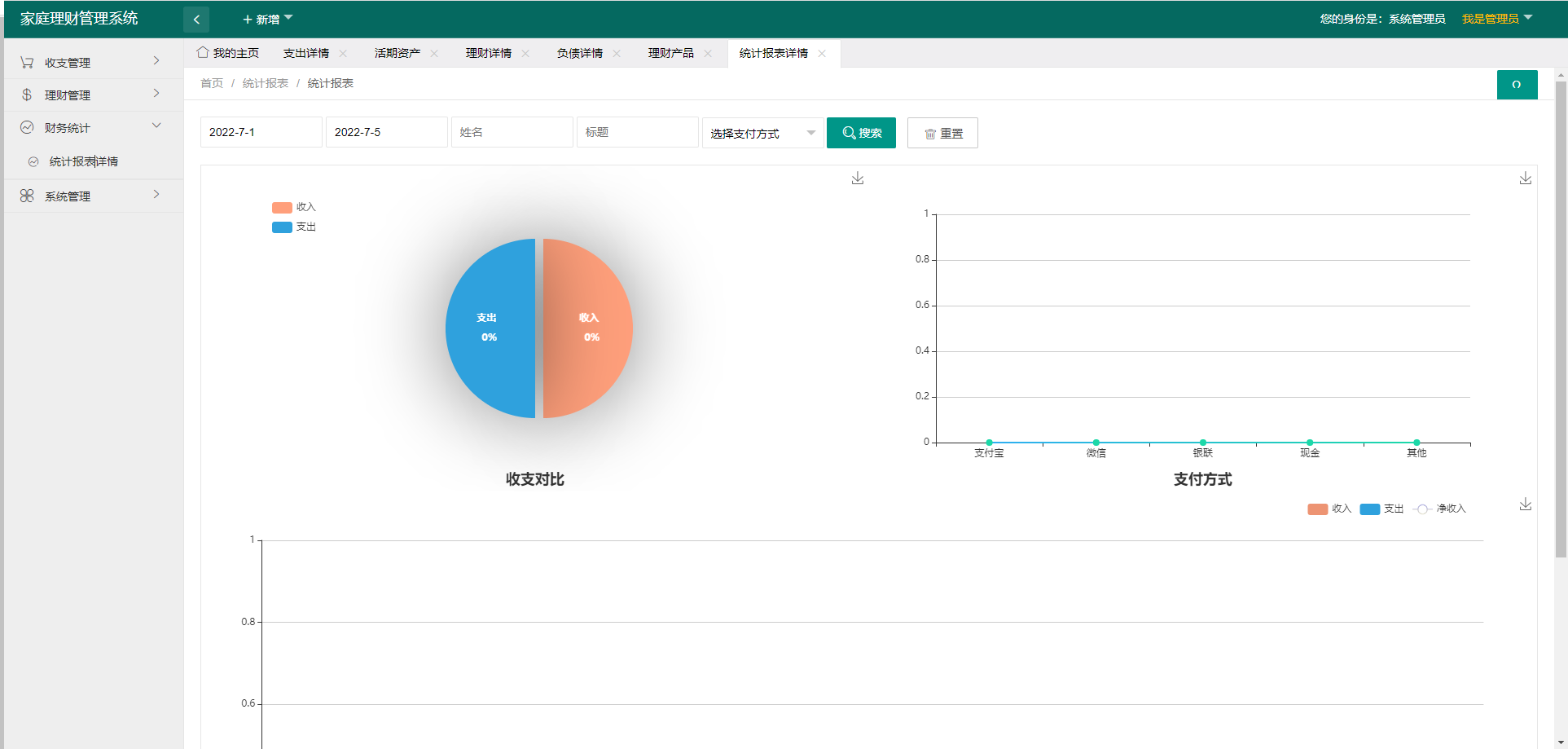
Task: Toggle 净收入 series in bottom chart legend
Action: (x=1439, y=509)
